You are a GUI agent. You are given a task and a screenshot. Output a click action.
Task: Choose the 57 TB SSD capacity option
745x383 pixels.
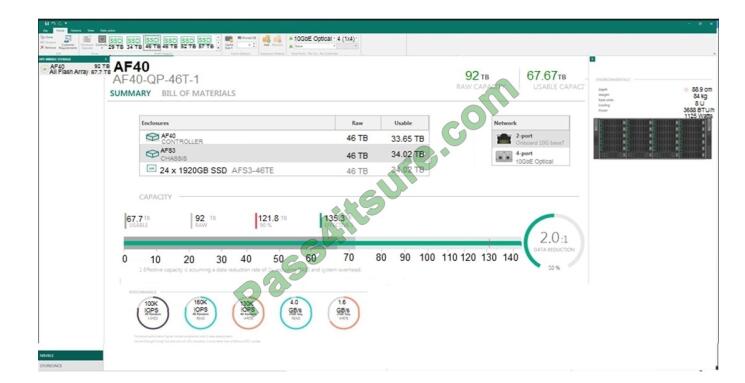coord(205,42)
